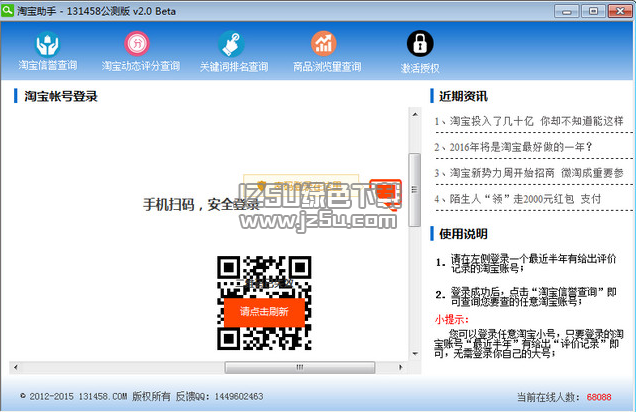Click the 关键词排名查询 label
This screenshot has height=412, width=636.
[x=234, y=67]
